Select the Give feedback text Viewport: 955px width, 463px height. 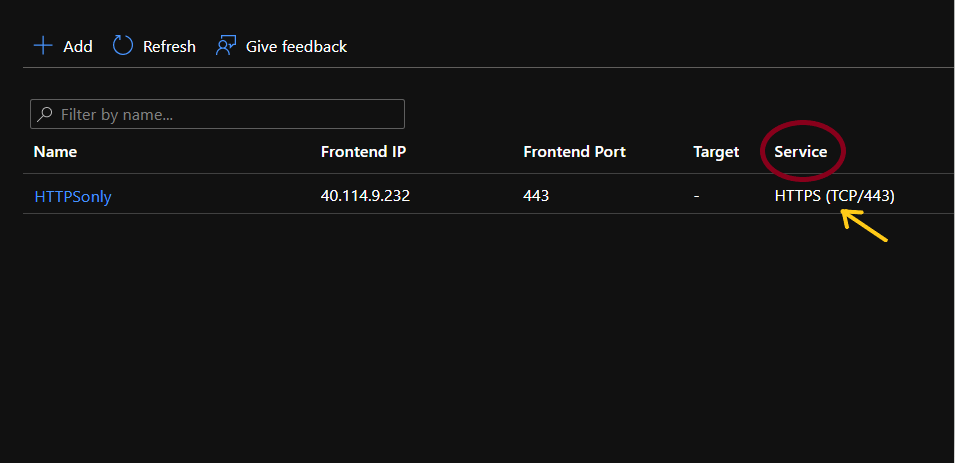coord(296,46)
